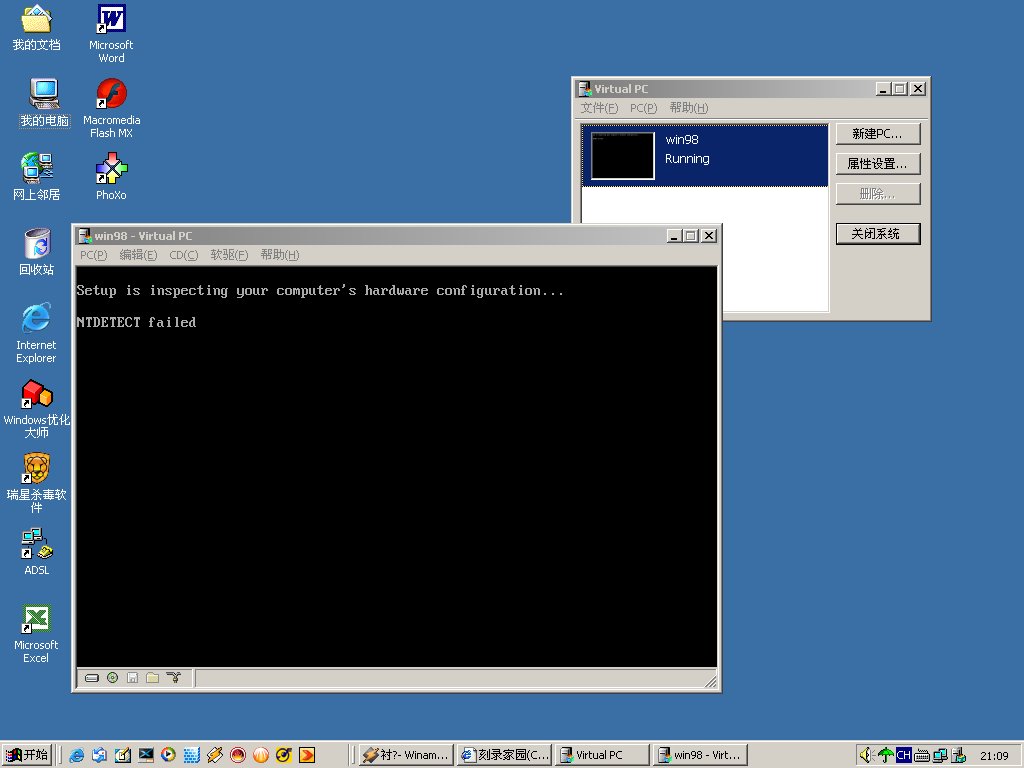Click the keyboard tray icon
Viewport: 1024px width, 768px height.
click(x=922, y=755)
